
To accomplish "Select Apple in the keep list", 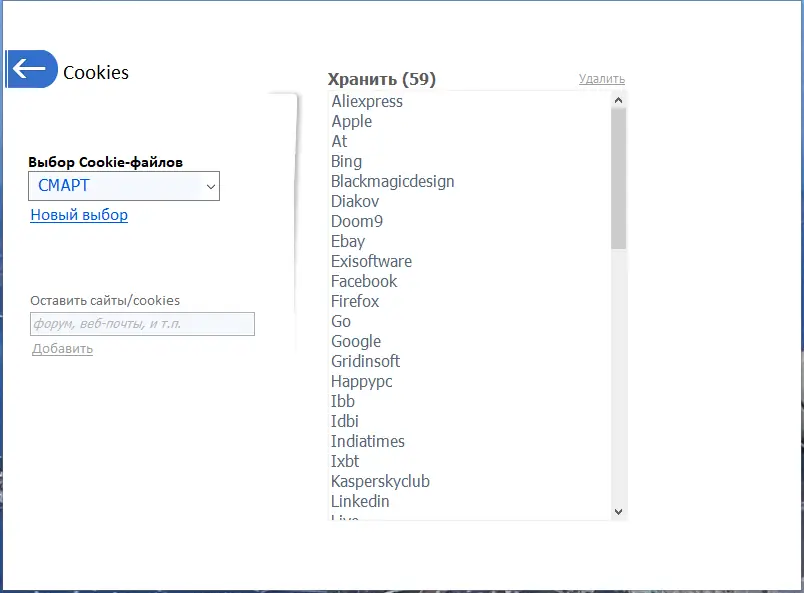I will (351, 122).
